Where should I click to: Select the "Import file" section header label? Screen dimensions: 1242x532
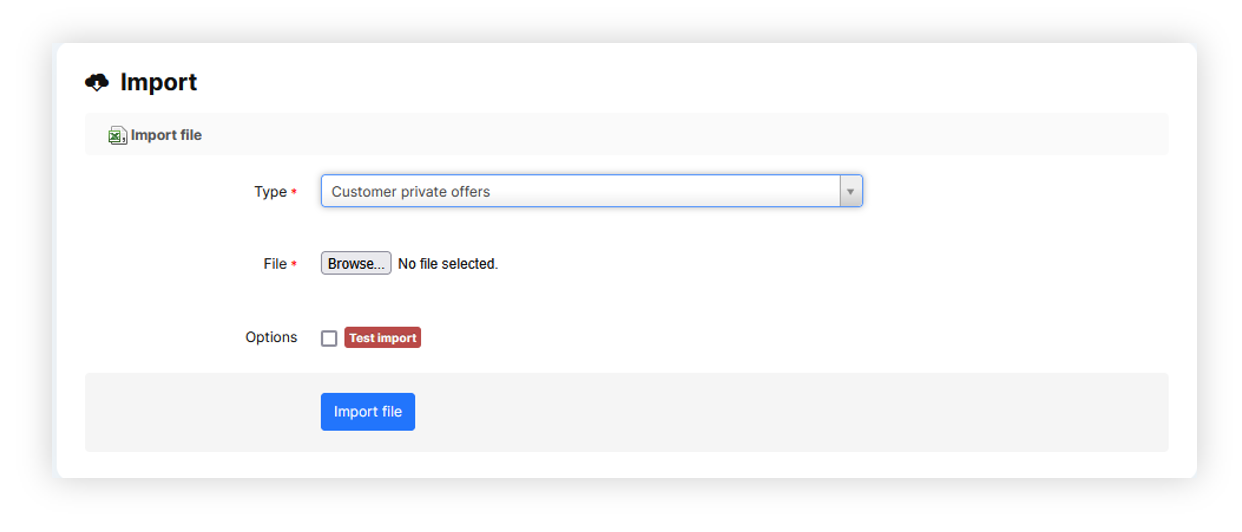pos(166,135)
